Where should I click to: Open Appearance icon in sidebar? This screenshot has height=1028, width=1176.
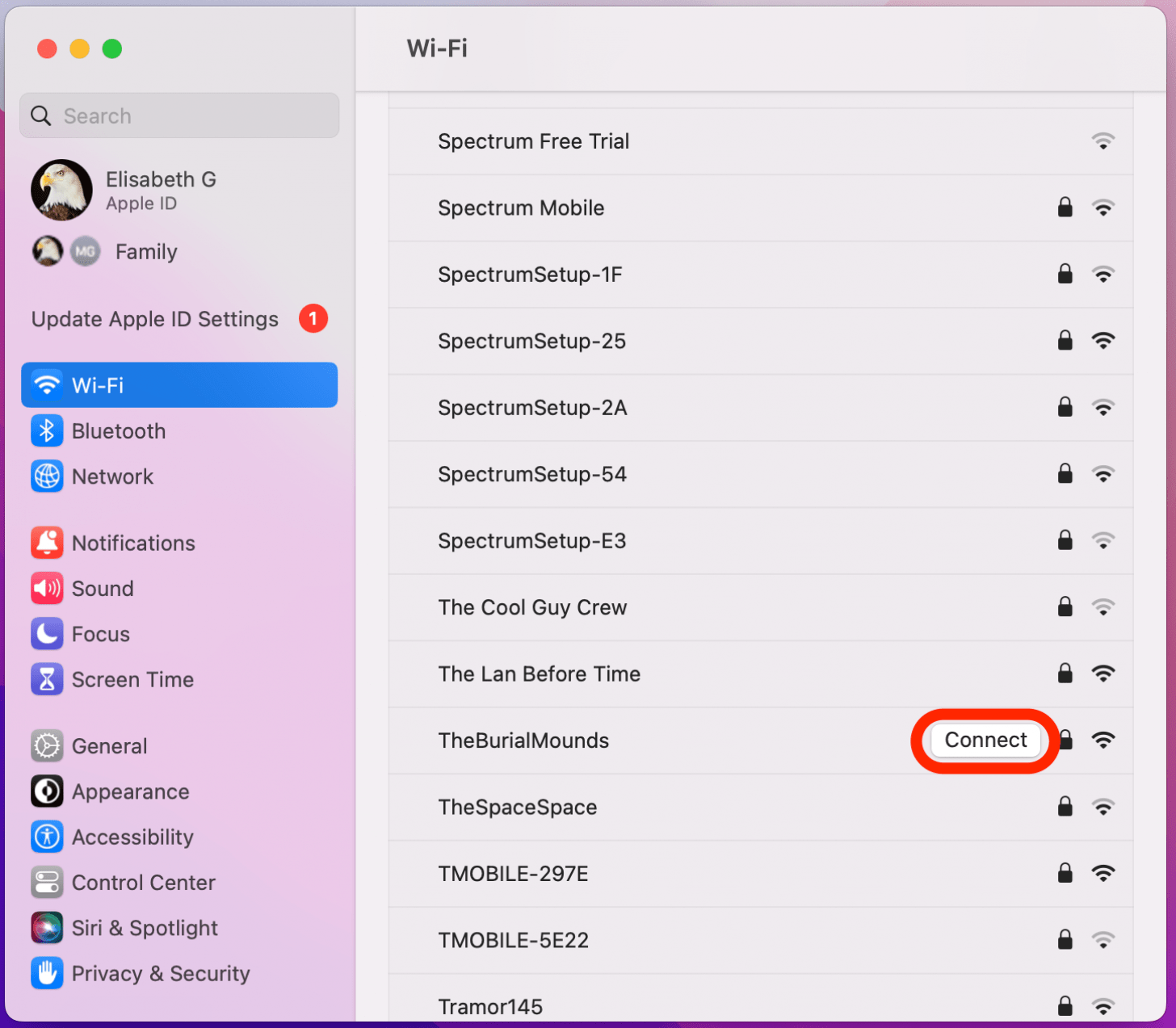click(47, 791)
